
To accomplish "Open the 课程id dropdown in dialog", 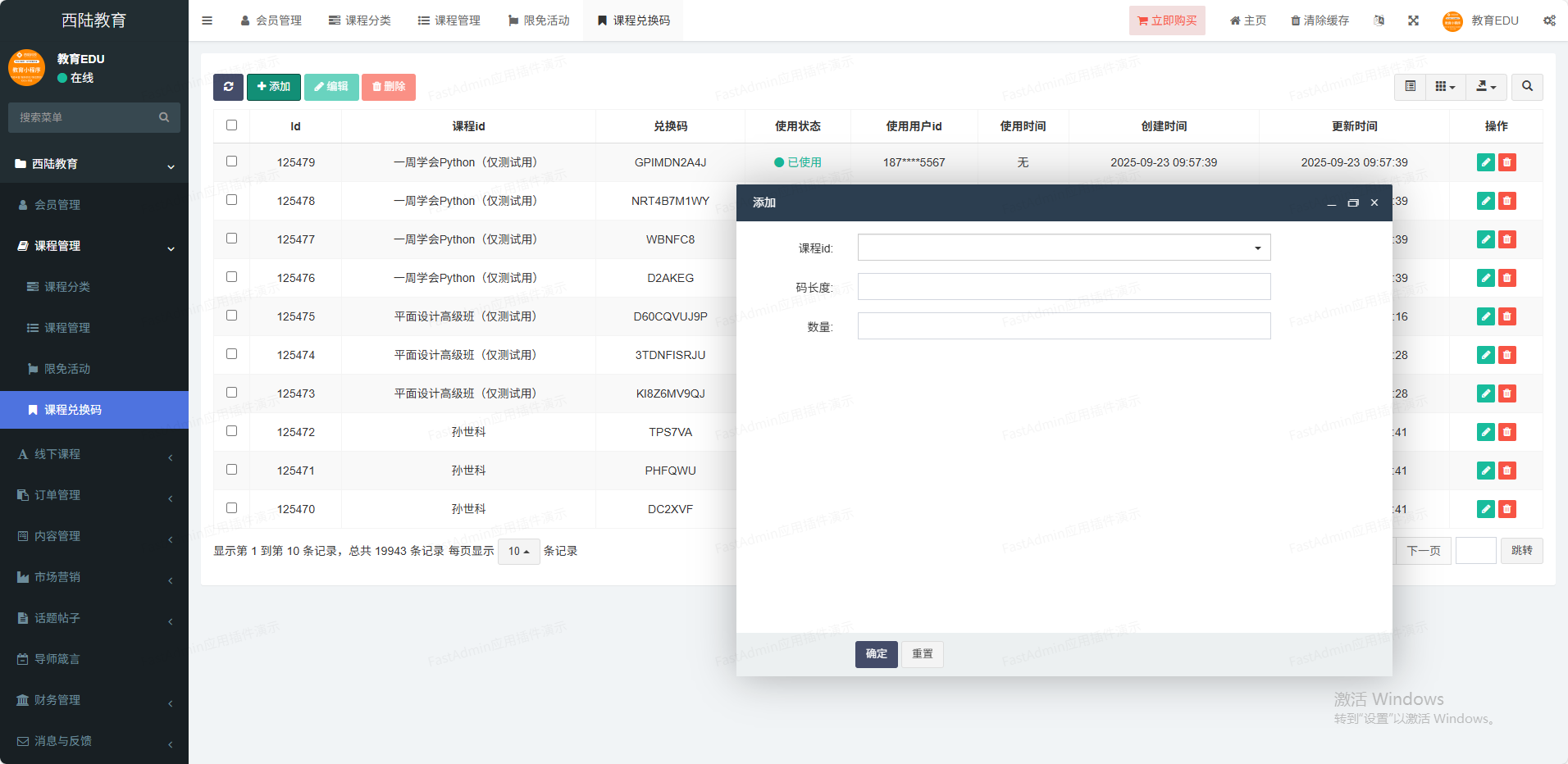I will tap(1064, 248).
